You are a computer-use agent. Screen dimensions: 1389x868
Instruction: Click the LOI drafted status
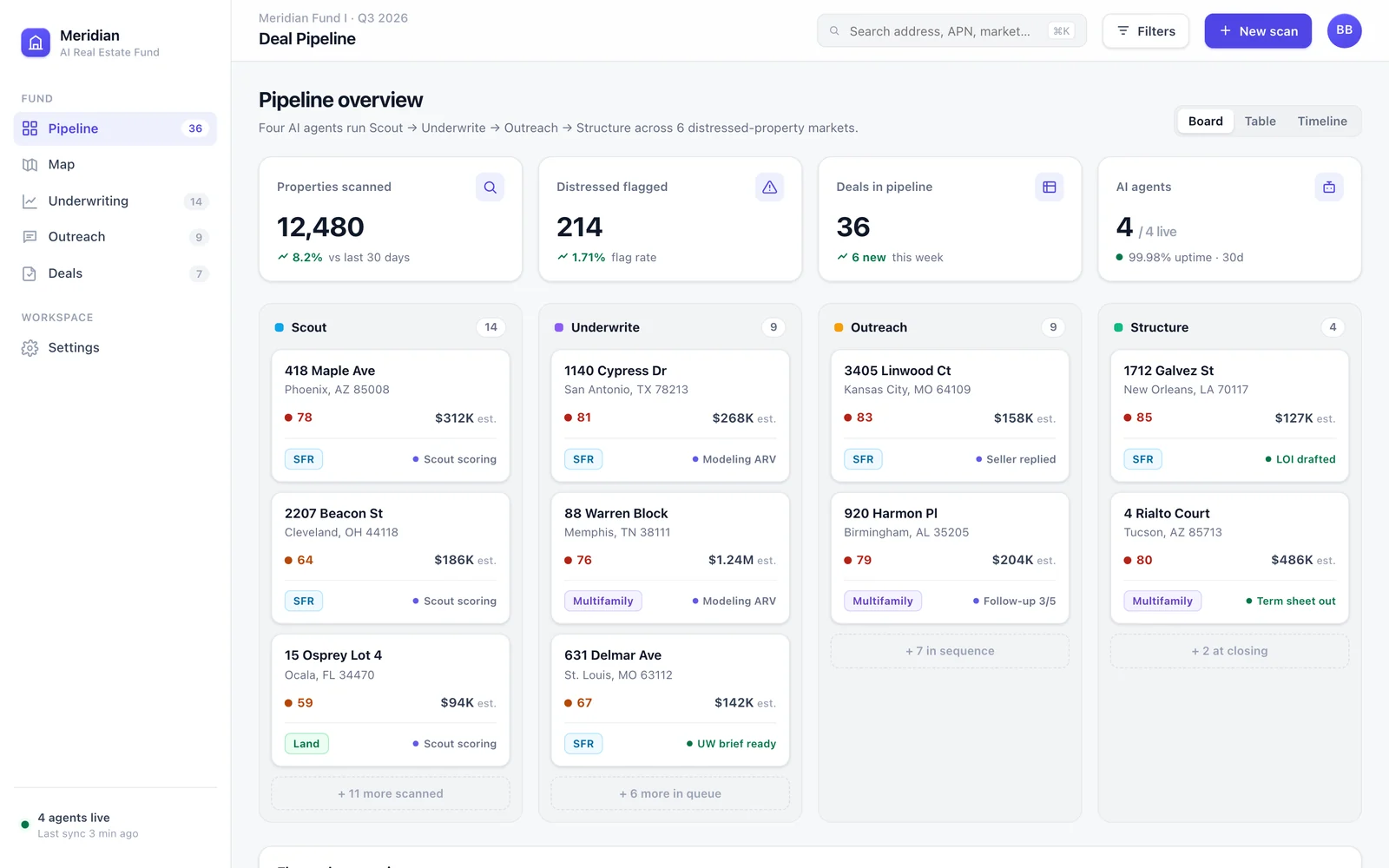(1300, 459)
